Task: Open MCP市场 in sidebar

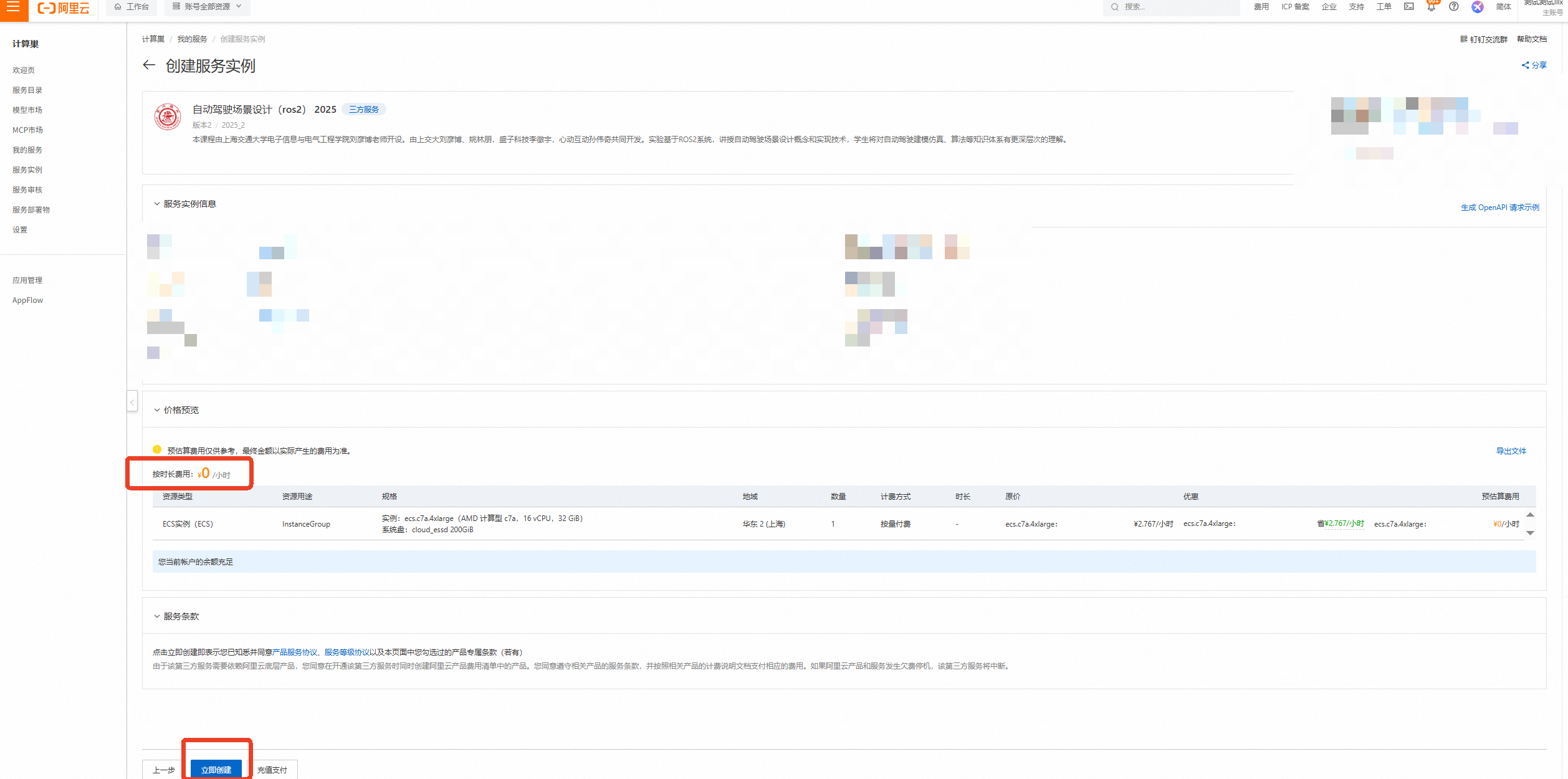Action: click(27, 130)
